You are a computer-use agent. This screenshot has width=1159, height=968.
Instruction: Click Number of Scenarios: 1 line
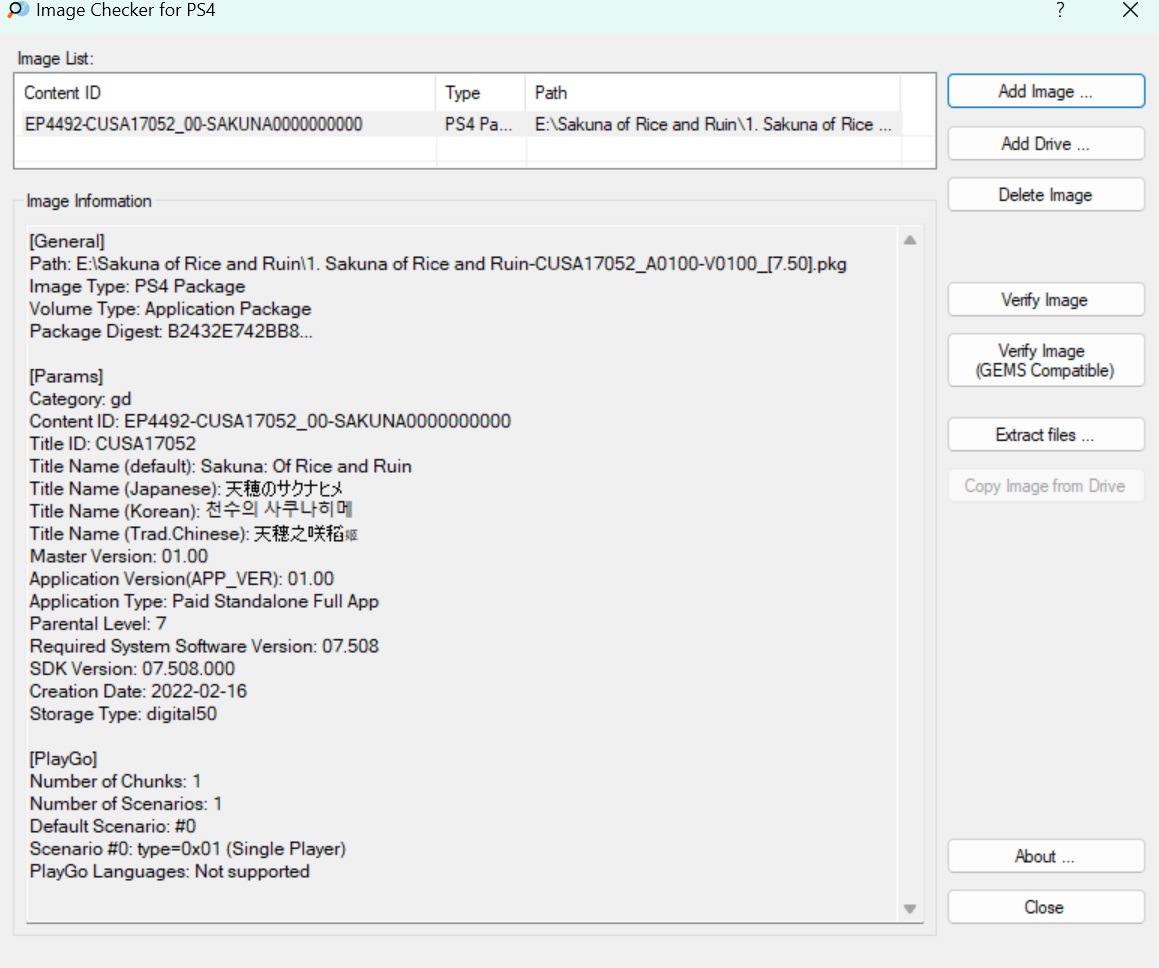point(126,804)
